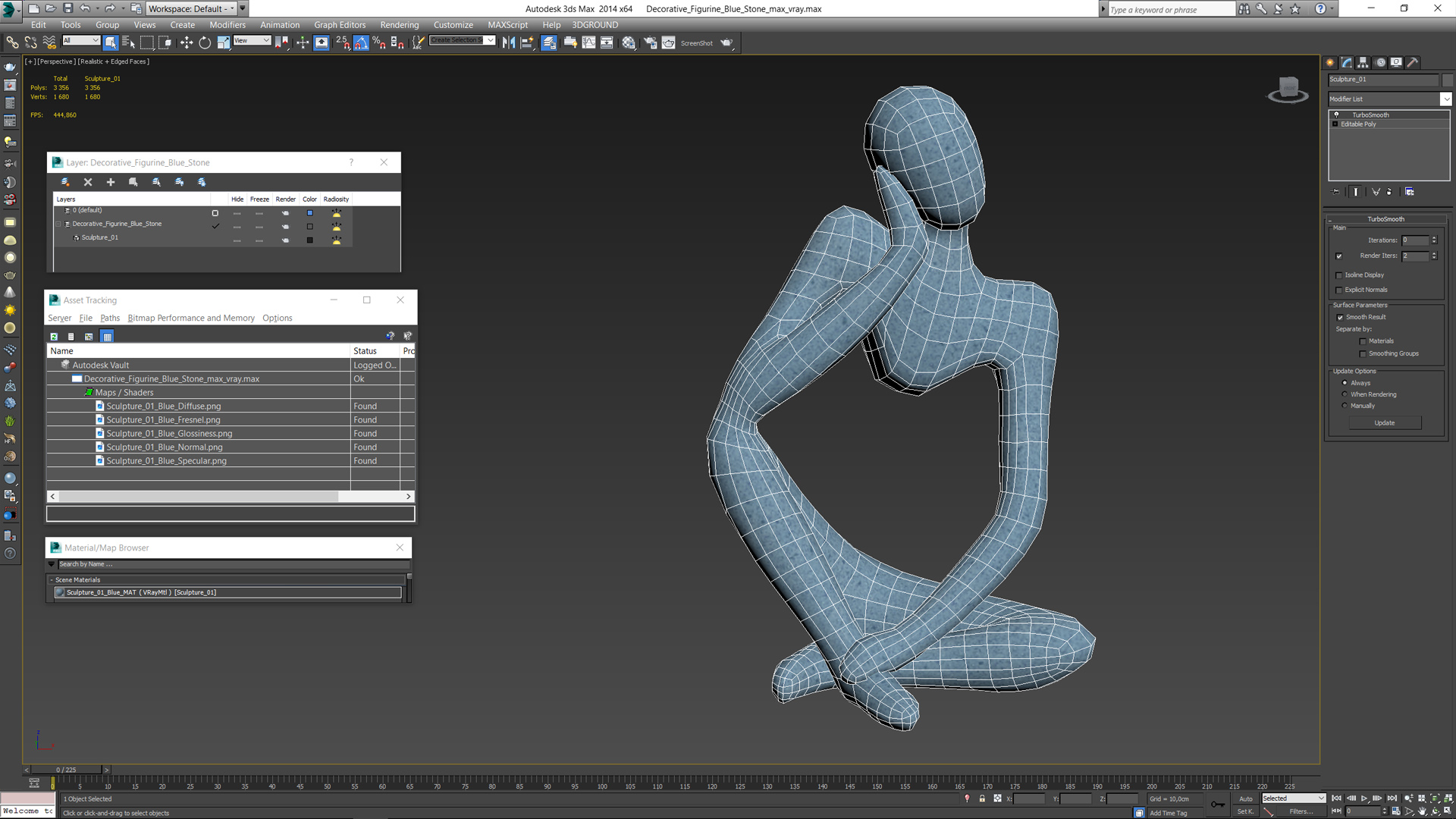Select the Rotate tool in main toolbar
1456x819 pixels.
tap(205, 43)
